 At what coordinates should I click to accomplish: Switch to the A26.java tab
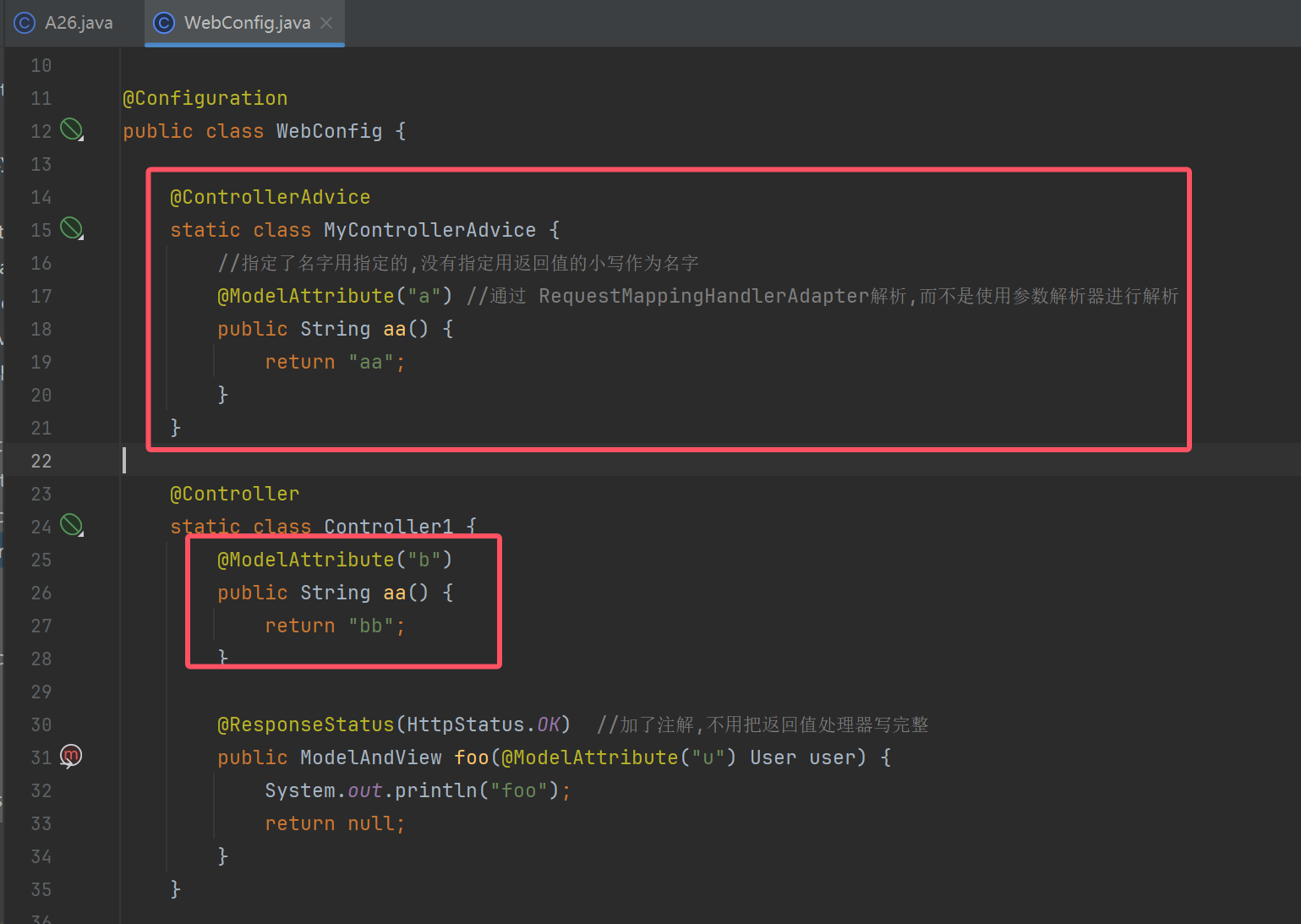pos(64,23)
